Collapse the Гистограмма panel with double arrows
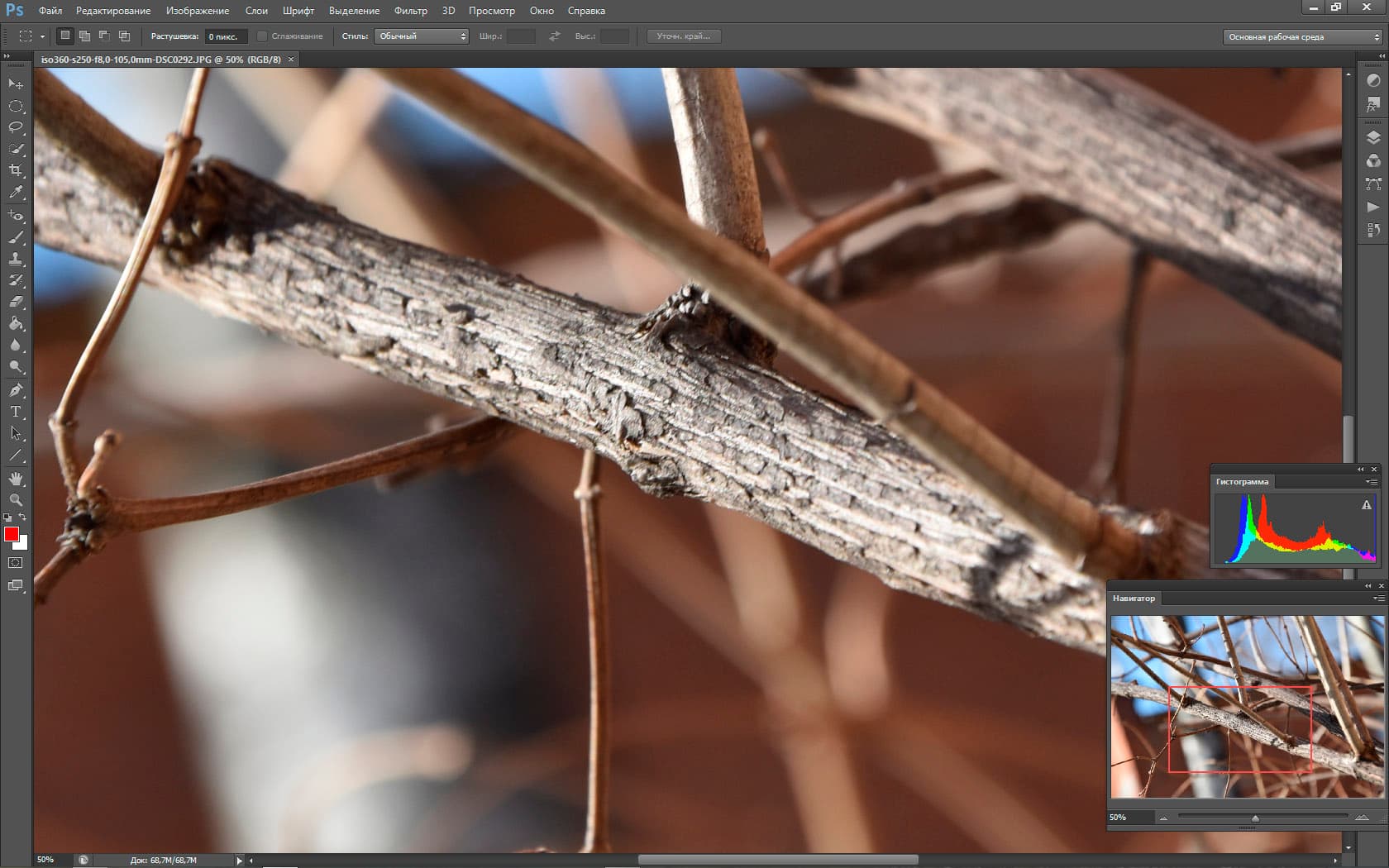 [1361, 470]
